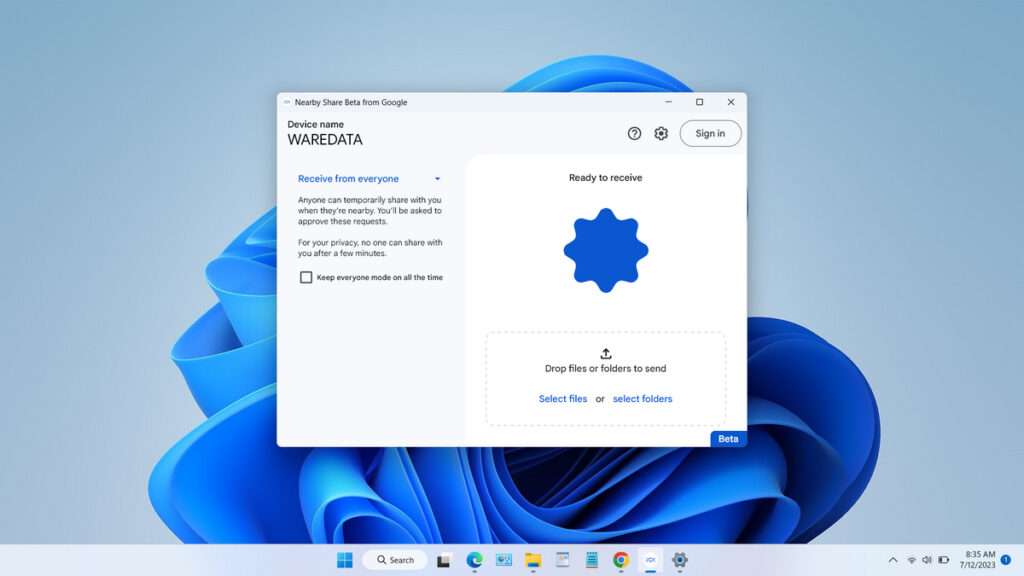Click the select folders link

[642, 398]
